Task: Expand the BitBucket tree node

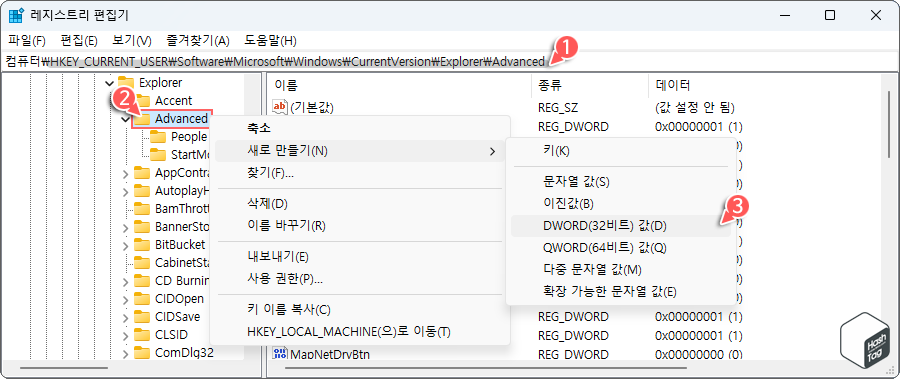Action: (x=126, y=245)
